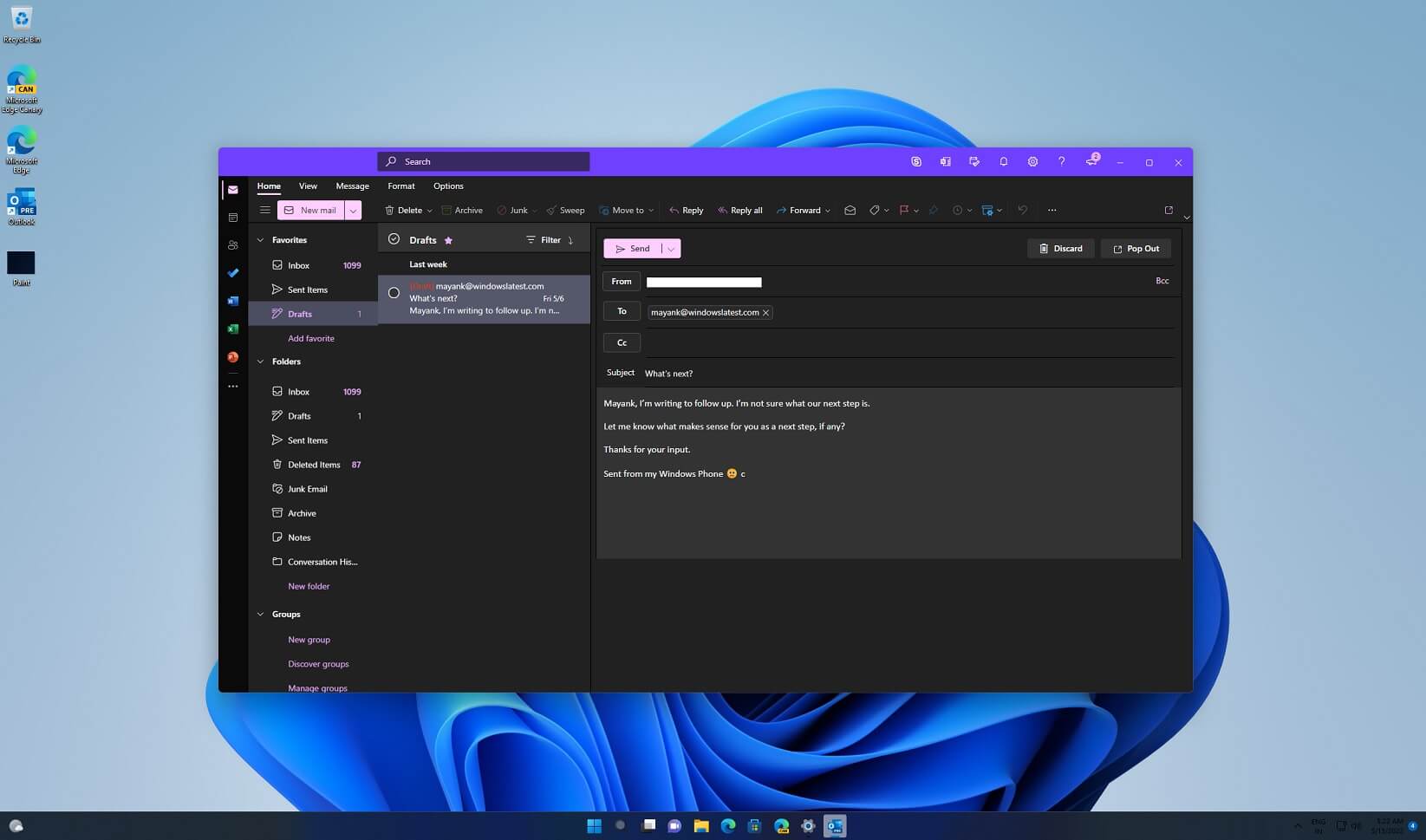
Task: Discard the current draft
Action: pos(1060,249)
